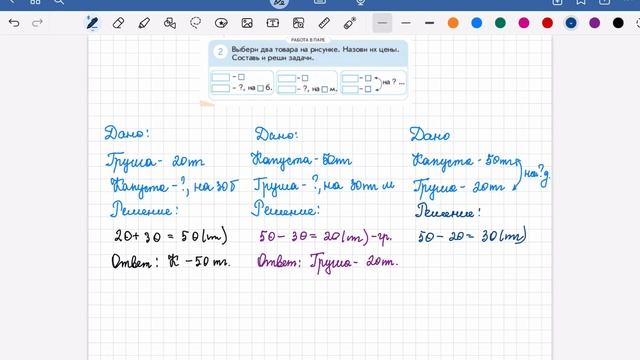Screen dimensions: 640x360
Task: Open the search magnifier
Action: click(x=59, y=2)
